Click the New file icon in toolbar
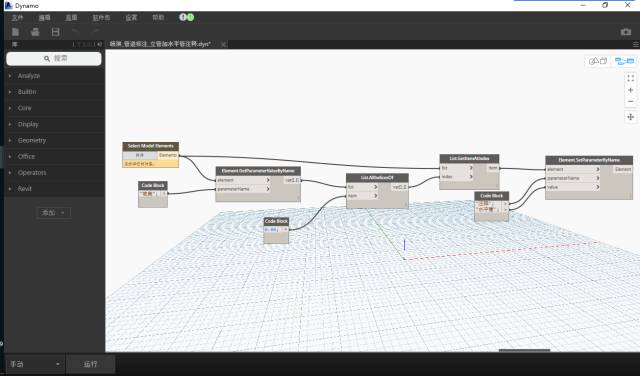The width and height of the screenshot is (640, 376). [x=16, y=32]
